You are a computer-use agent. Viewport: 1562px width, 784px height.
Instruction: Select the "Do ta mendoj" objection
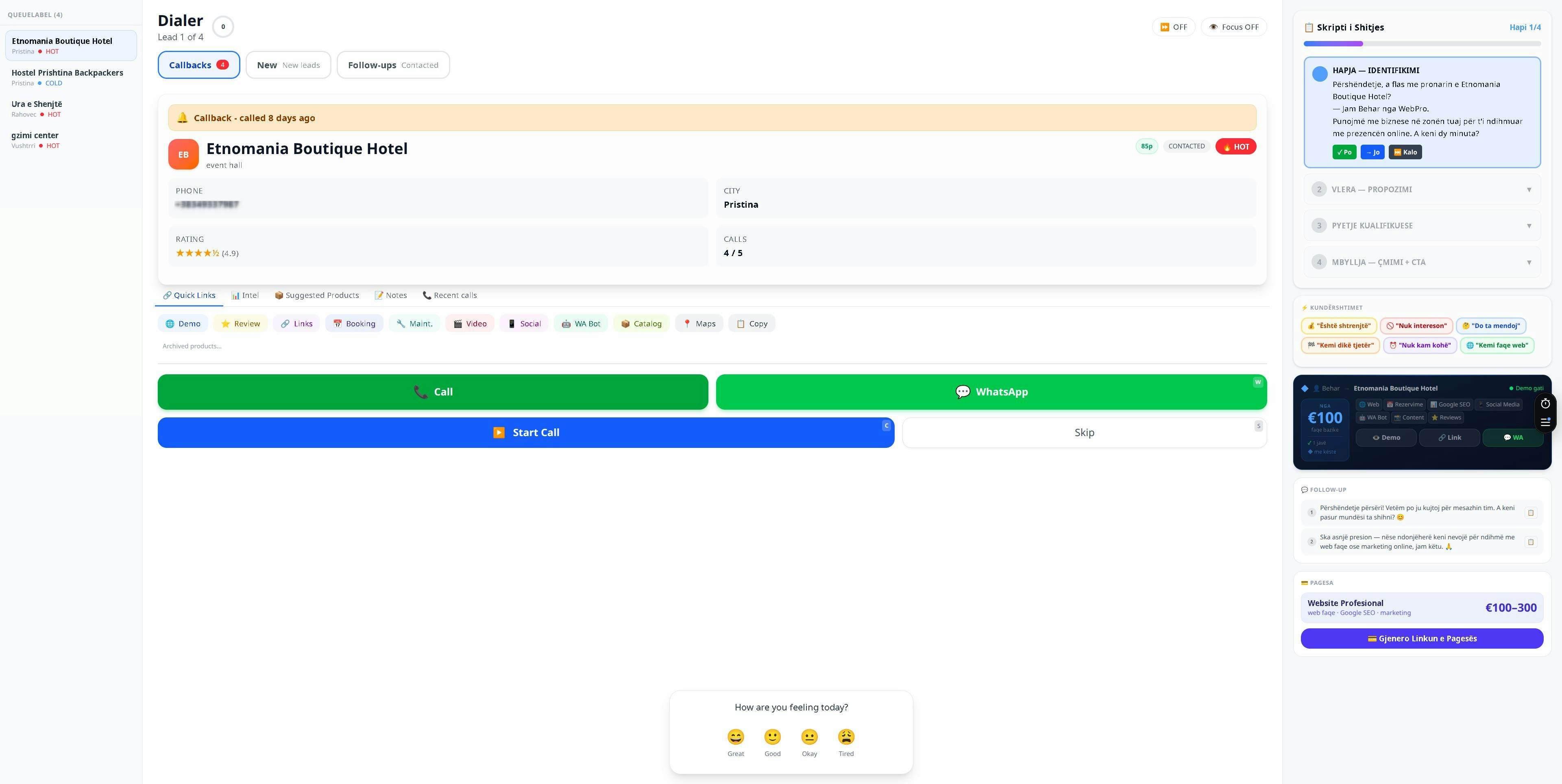tap(1491, 326)
